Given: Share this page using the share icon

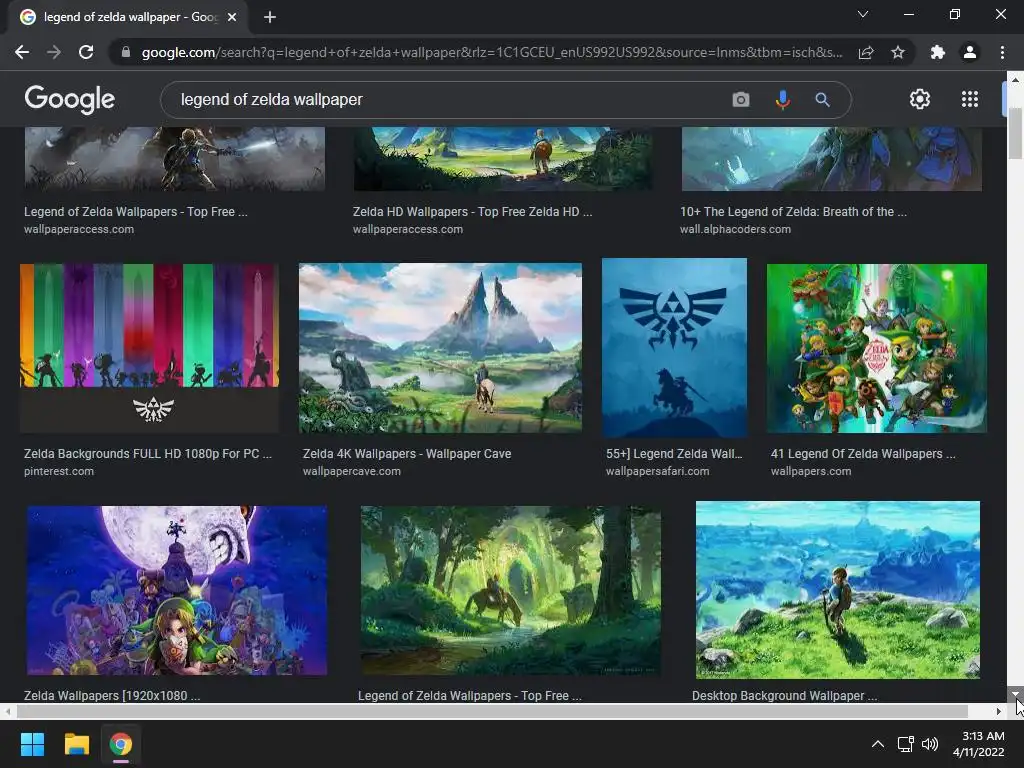Looking at the screenshot, I should 866,52.
